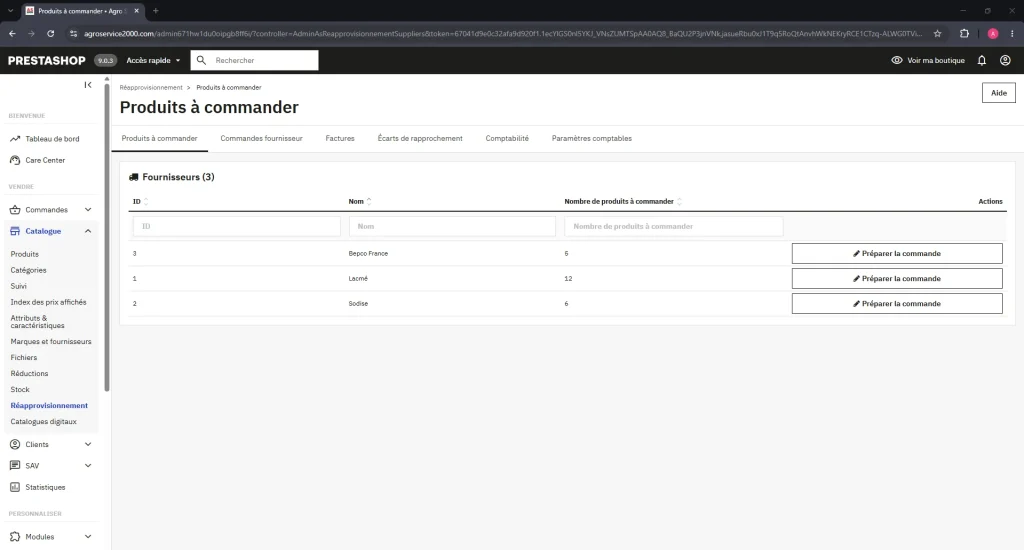The width and height of the screenshot is (1024, 550).
Task: Click the Commandes basket icon
Action: (15, 210)
